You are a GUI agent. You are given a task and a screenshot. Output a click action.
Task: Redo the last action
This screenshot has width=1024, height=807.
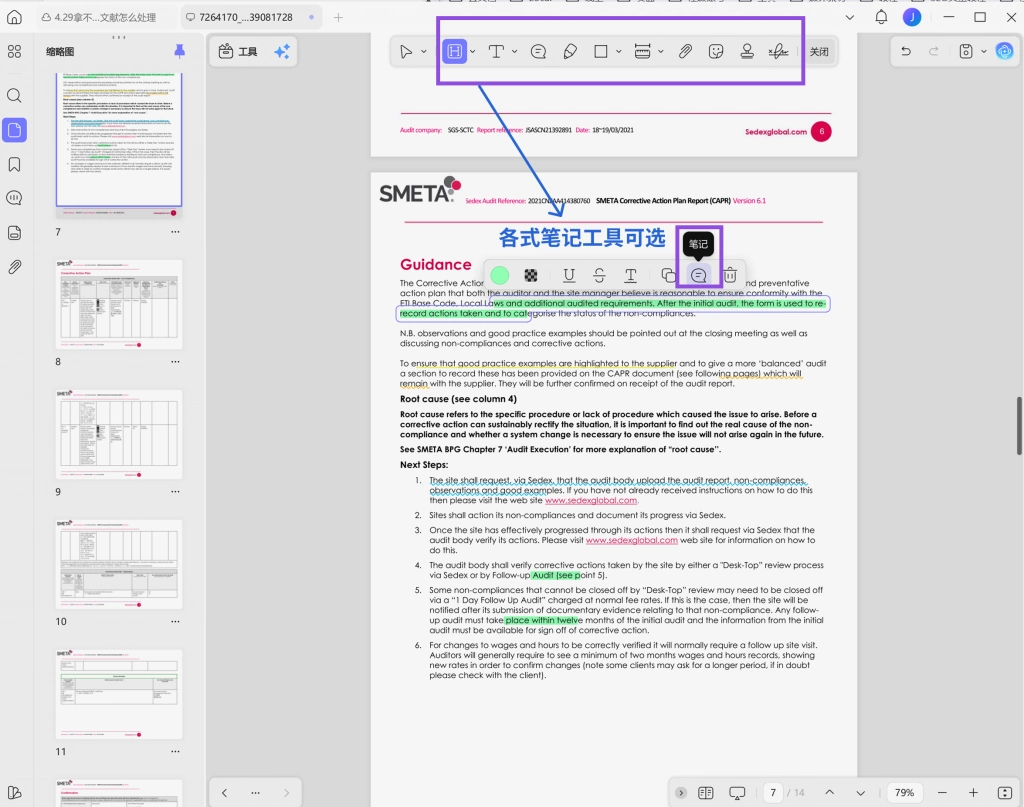(x=934, y=51)
